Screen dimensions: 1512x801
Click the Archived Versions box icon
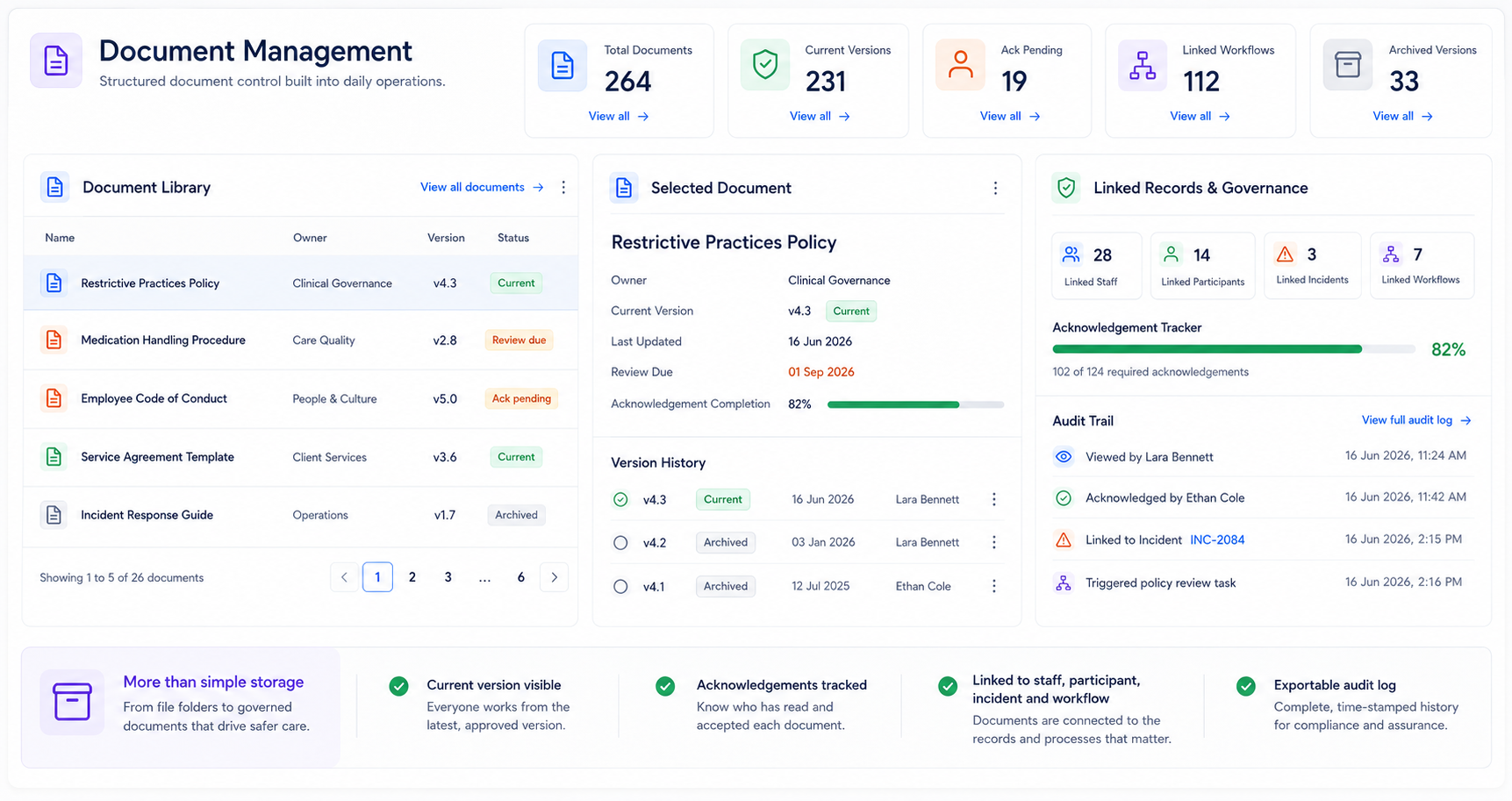coord(1348,65)
